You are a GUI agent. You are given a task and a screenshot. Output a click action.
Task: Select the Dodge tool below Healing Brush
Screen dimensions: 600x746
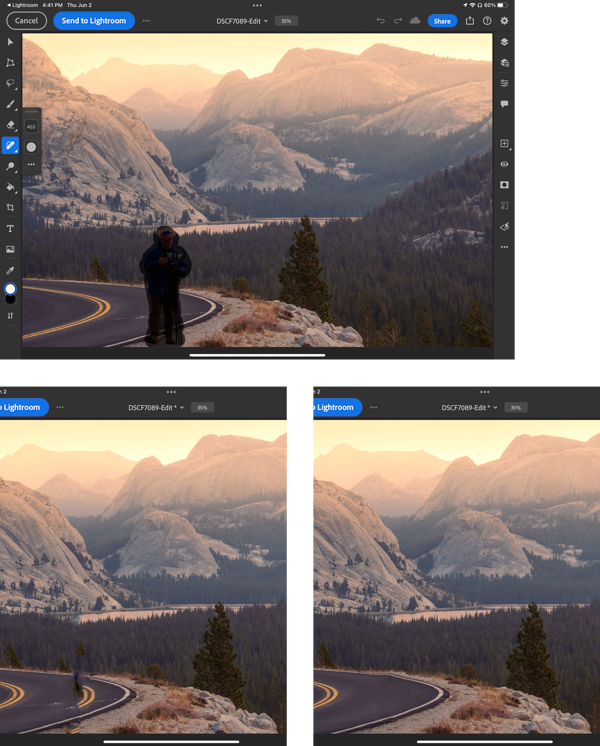10,167
